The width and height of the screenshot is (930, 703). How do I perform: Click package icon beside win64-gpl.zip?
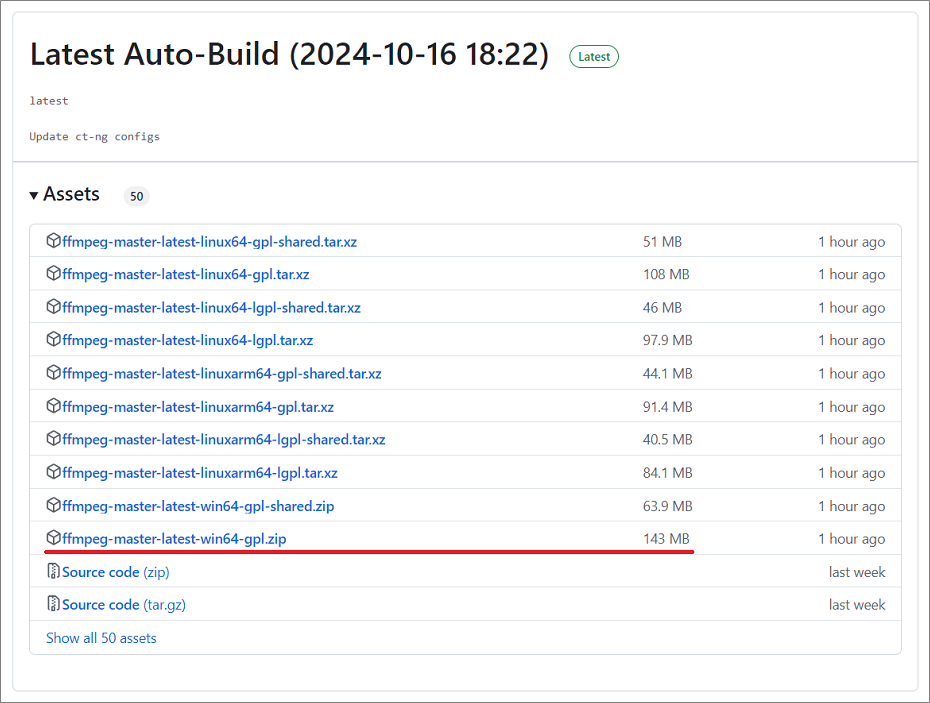(53, 537)
